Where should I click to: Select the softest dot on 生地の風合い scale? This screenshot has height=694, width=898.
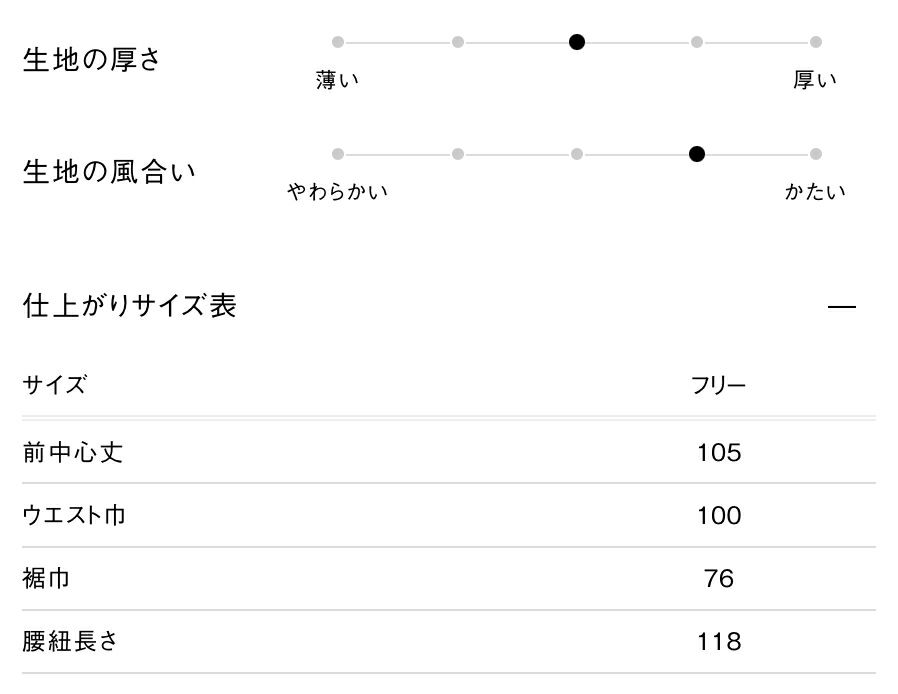pos(338,154)
